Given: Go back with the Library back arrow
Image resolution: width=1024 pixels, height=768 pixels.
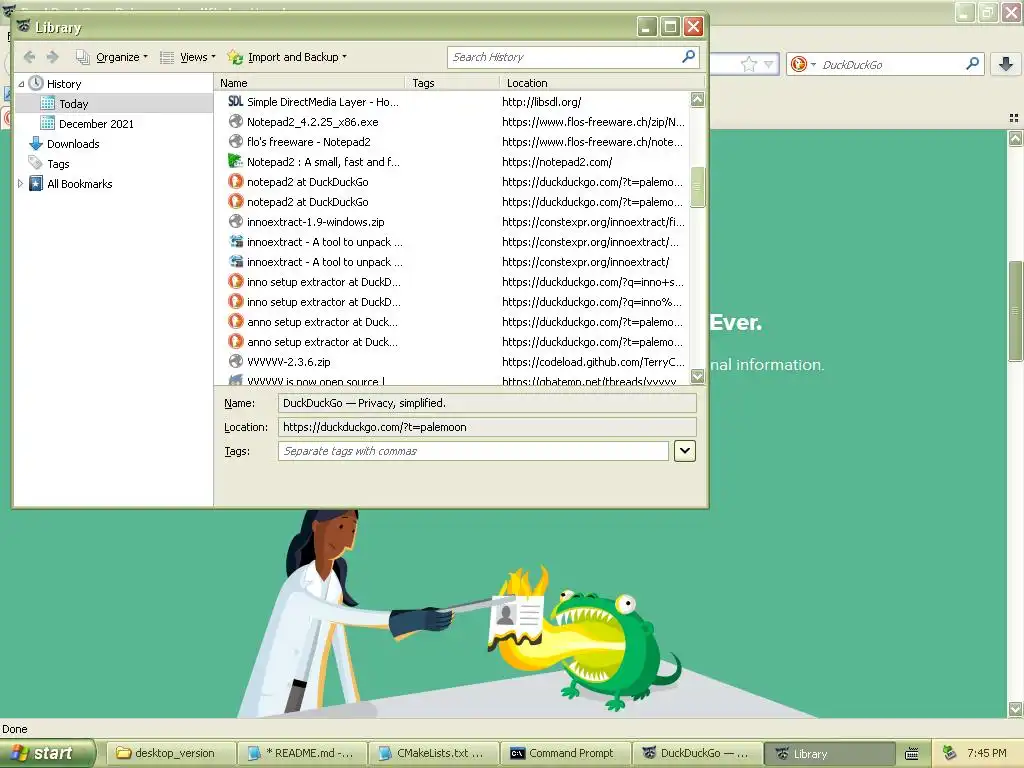Looking at the screenshot, I should click(x=29, y=57).
